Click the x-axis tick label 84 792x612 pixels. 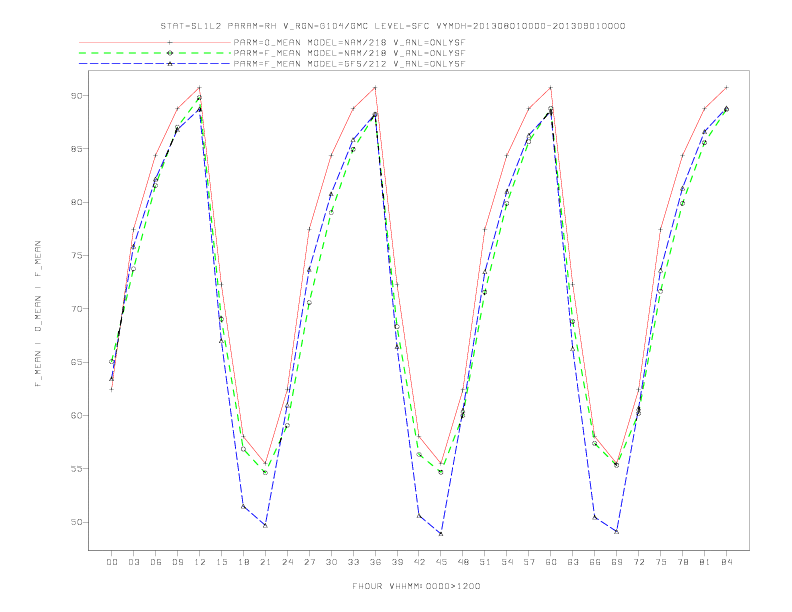click(727, 562)
